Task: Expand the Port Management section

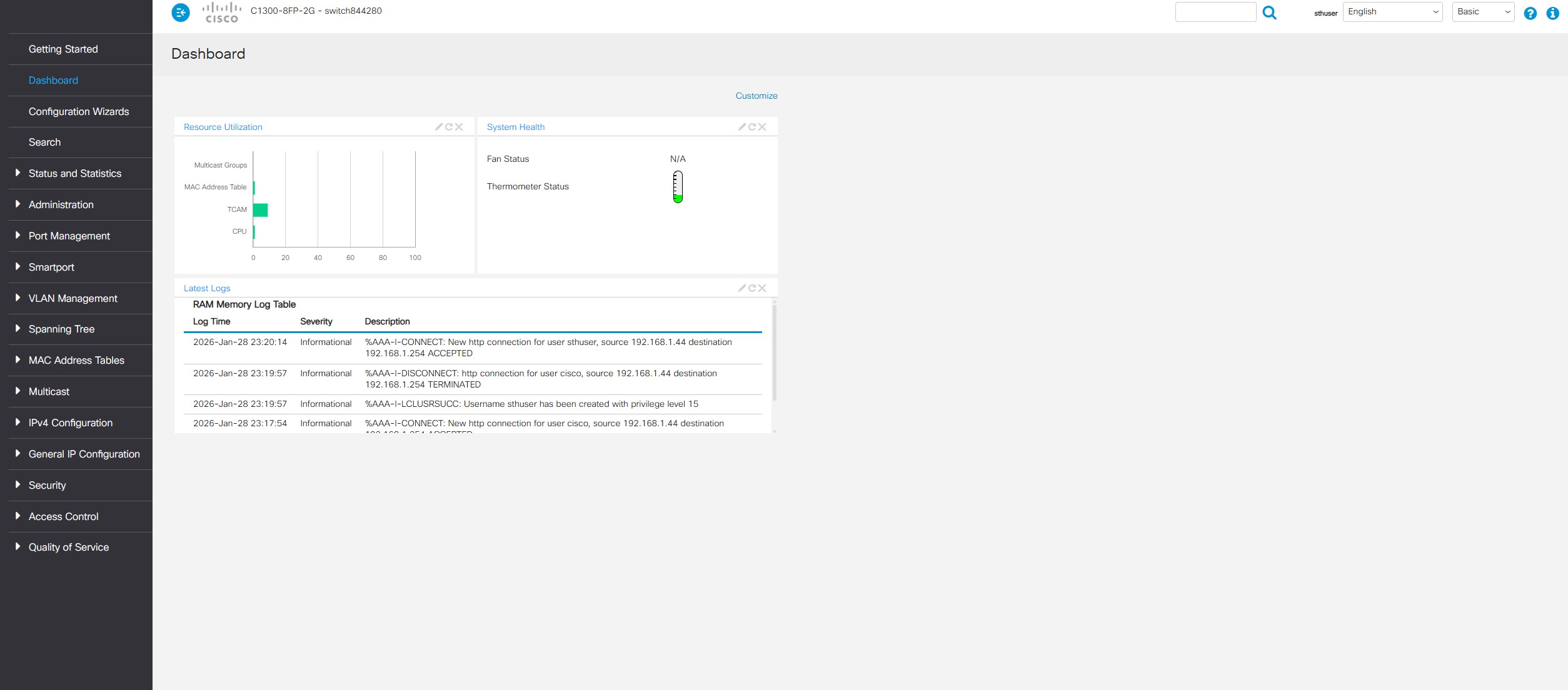Action: click(69, 236)
